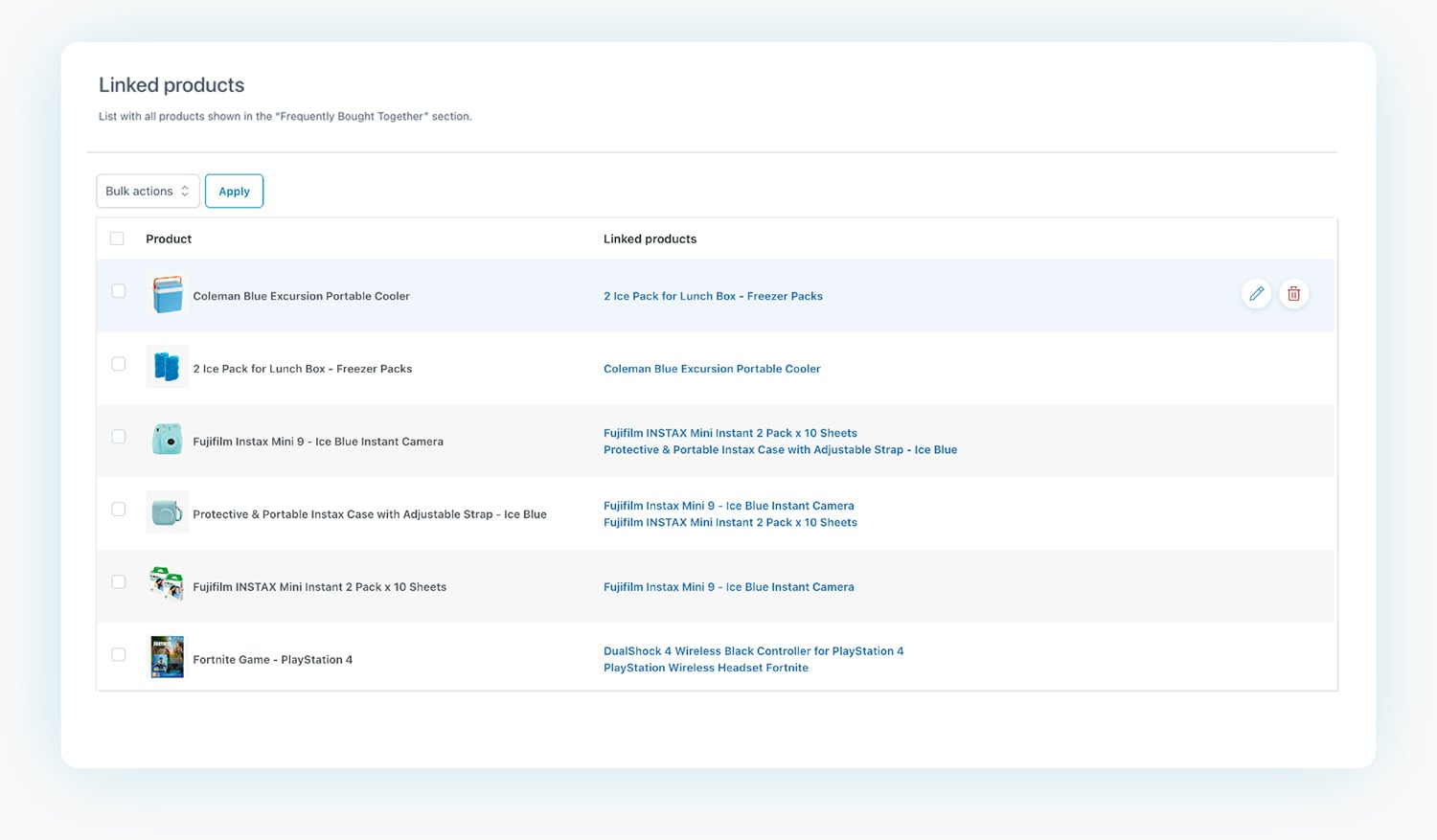The height and width of the screenshot is (840, 1437).
Task: Check the Fortnite Game PlayStation 4 row checkbox
Action: [x=118, y=654]
